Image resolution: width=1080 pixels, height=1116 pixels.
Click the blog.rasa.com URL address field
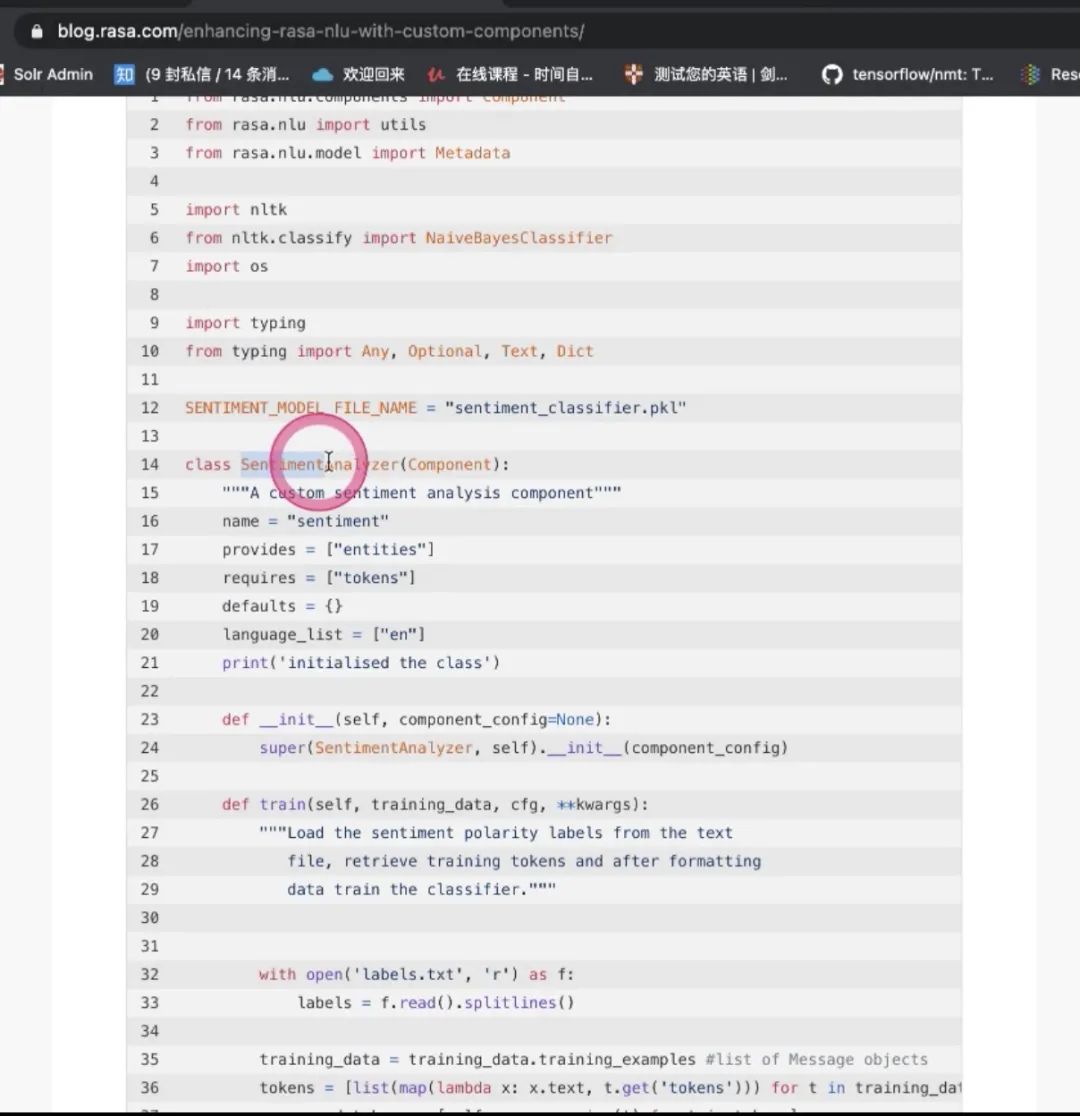[321, 31]
